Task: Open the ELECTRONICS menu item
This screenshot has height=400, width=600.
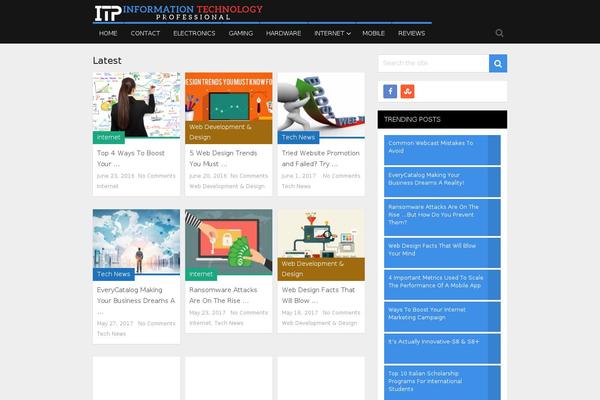Action: click(x=194, y=33)
